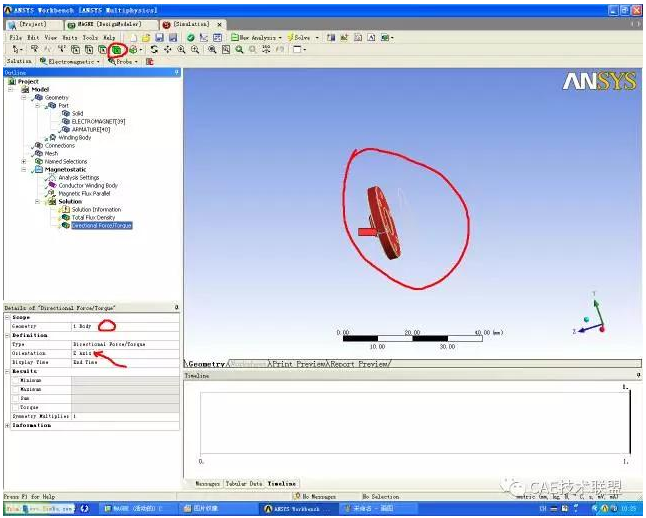Click the Symmetry Multiplier value field

125,417
